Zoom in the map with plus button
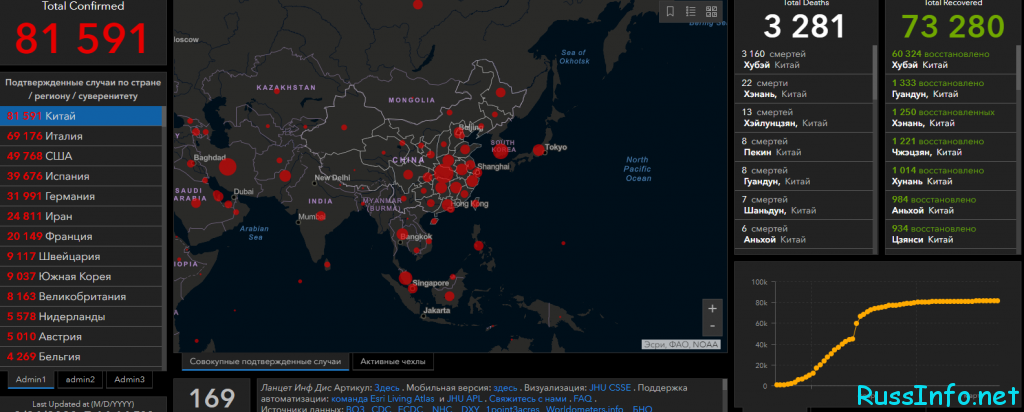1024x412 pixels. (x=712, y=308)
